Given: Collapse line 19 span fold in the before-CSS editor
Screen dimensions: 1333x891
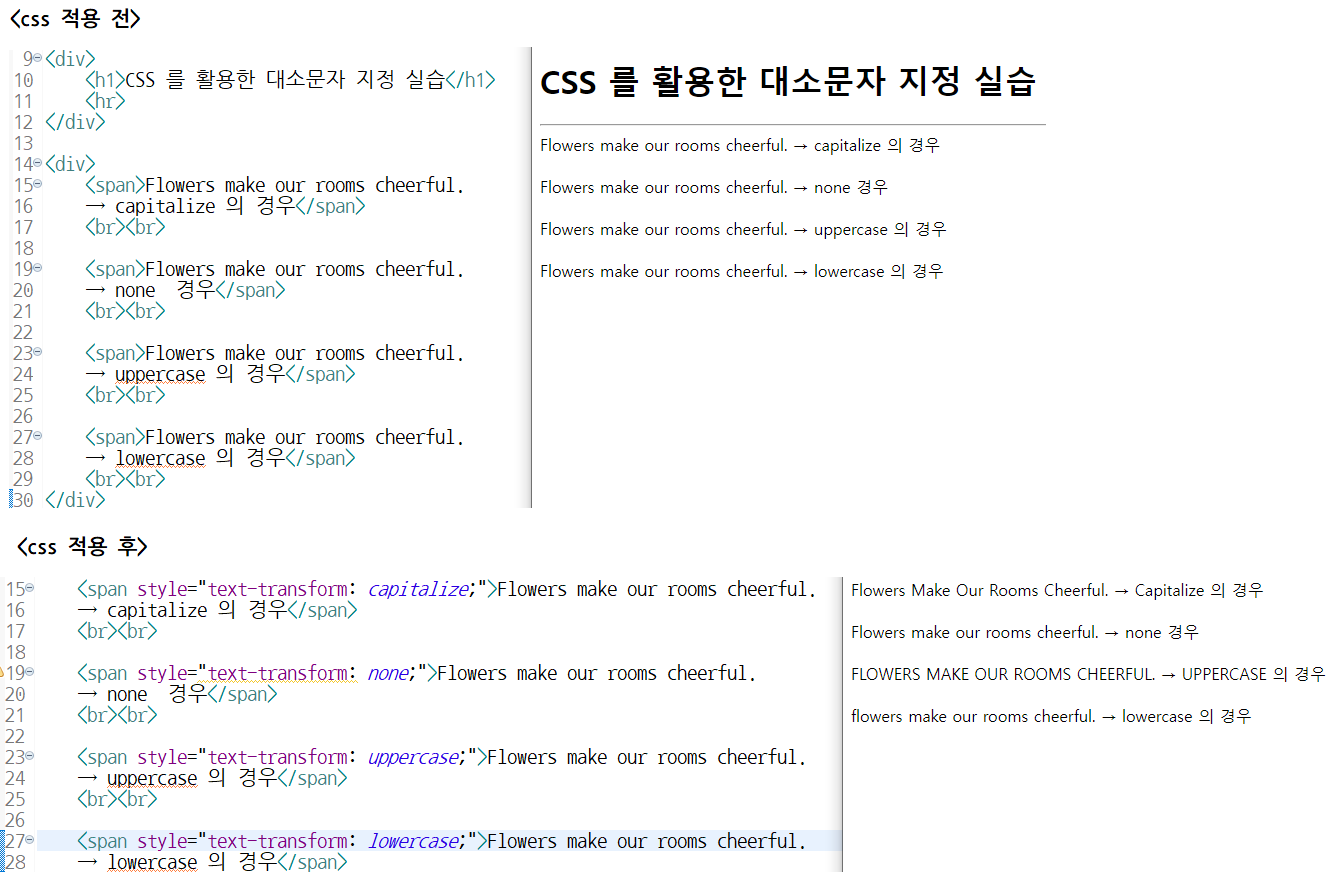Looking at the screenshot, I should [x=38, y=268].
